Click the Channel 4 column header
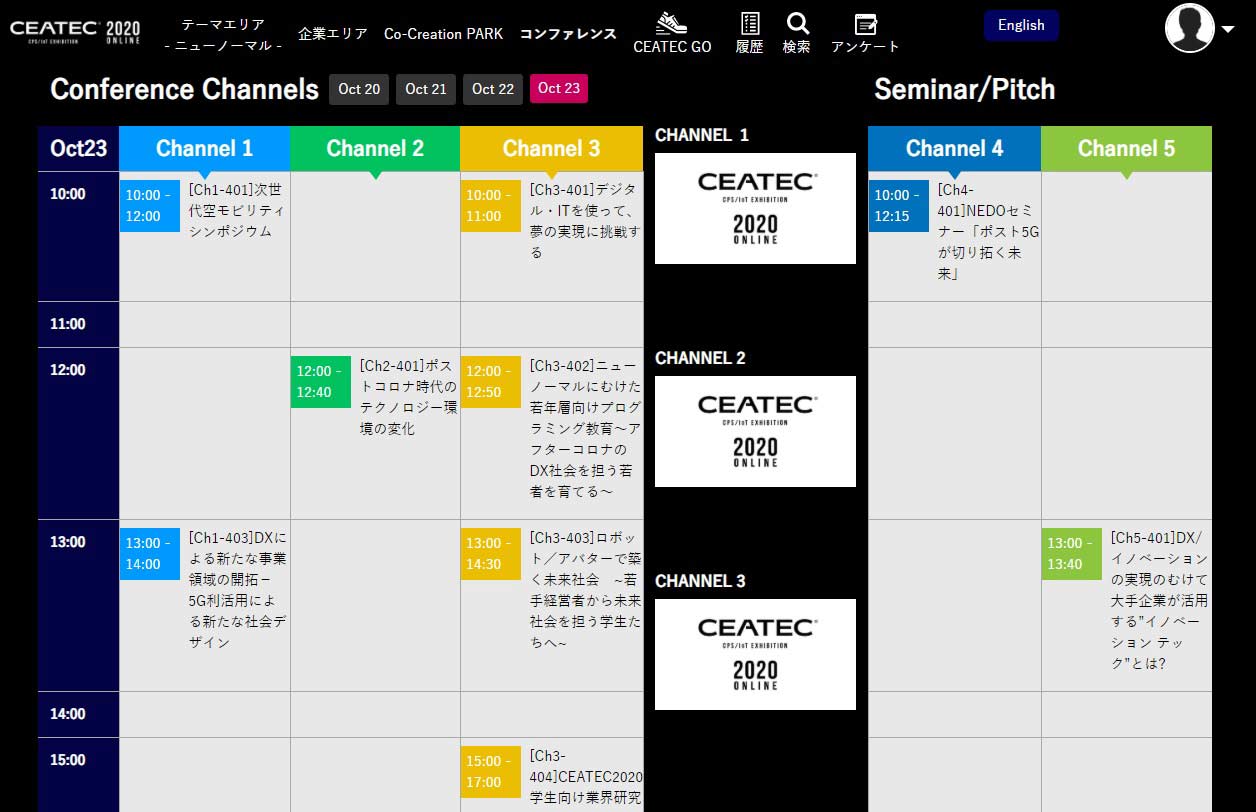Screen dimensions: 1256x812 [x=954, y=149]
